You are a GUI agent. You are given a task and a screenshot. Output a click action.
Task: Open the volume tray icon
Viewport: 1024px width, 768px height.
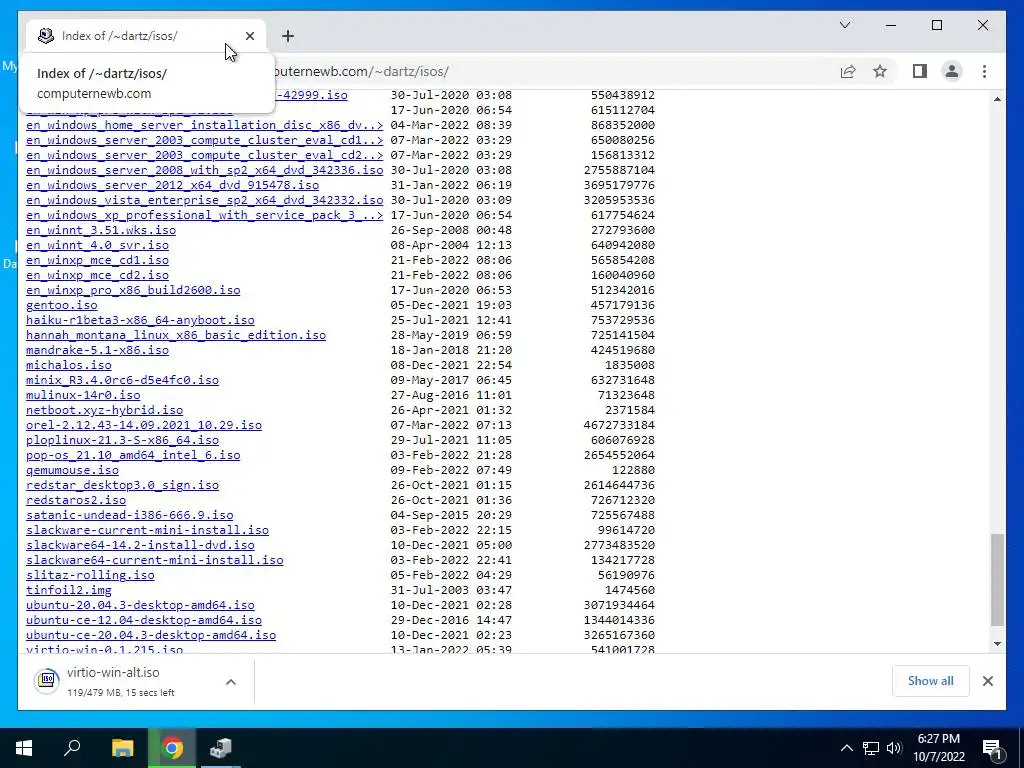tap(894, 748)
